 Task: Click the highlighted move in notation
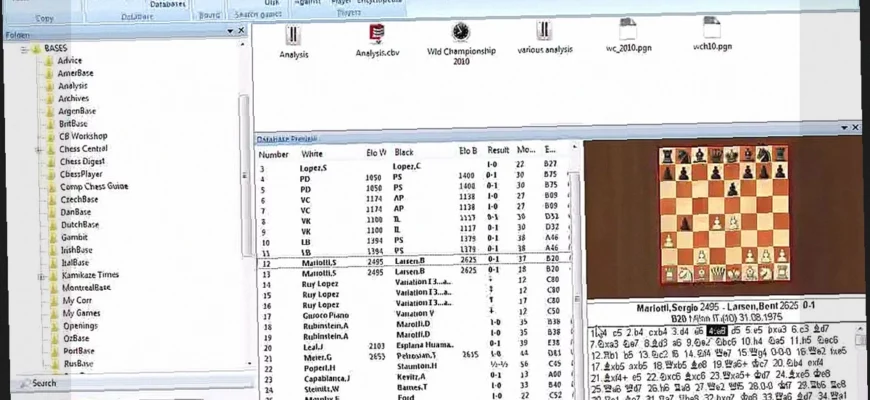716,331
